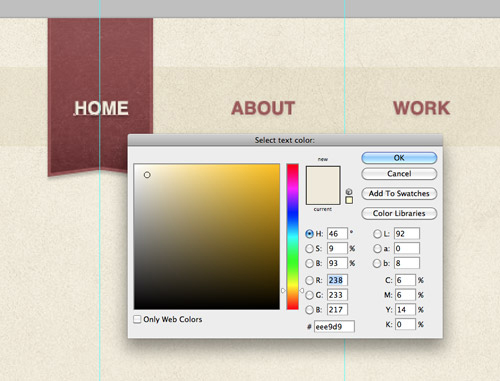
Task: Cancel the Select text color dialog
Action: [x=399, y=174]
